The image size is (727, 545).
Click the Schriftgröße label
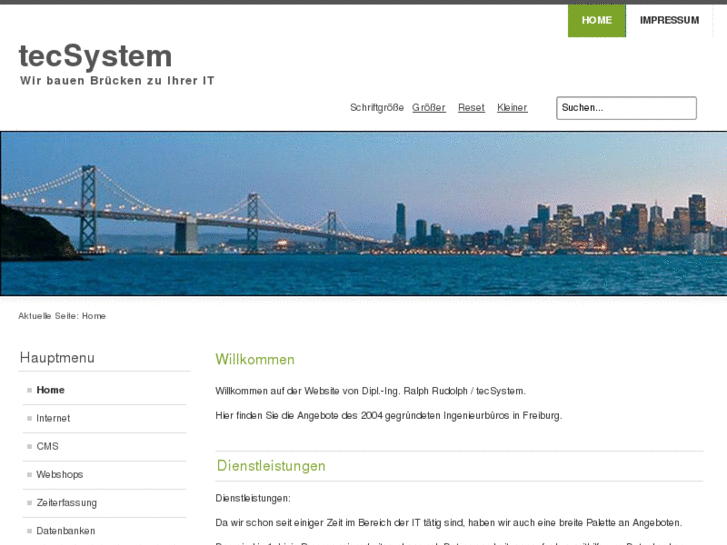click(377, 108)
